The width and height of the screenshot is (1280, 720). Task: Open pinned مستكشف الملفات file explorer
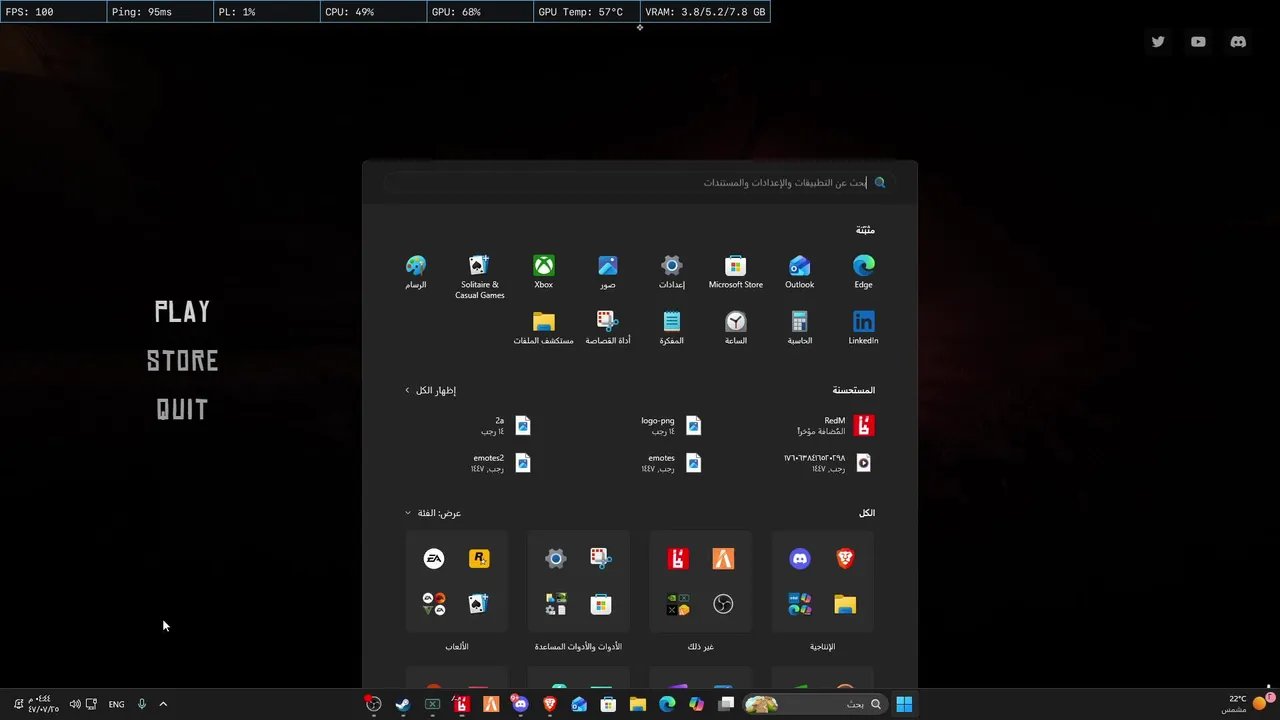(x=543, y=327)
